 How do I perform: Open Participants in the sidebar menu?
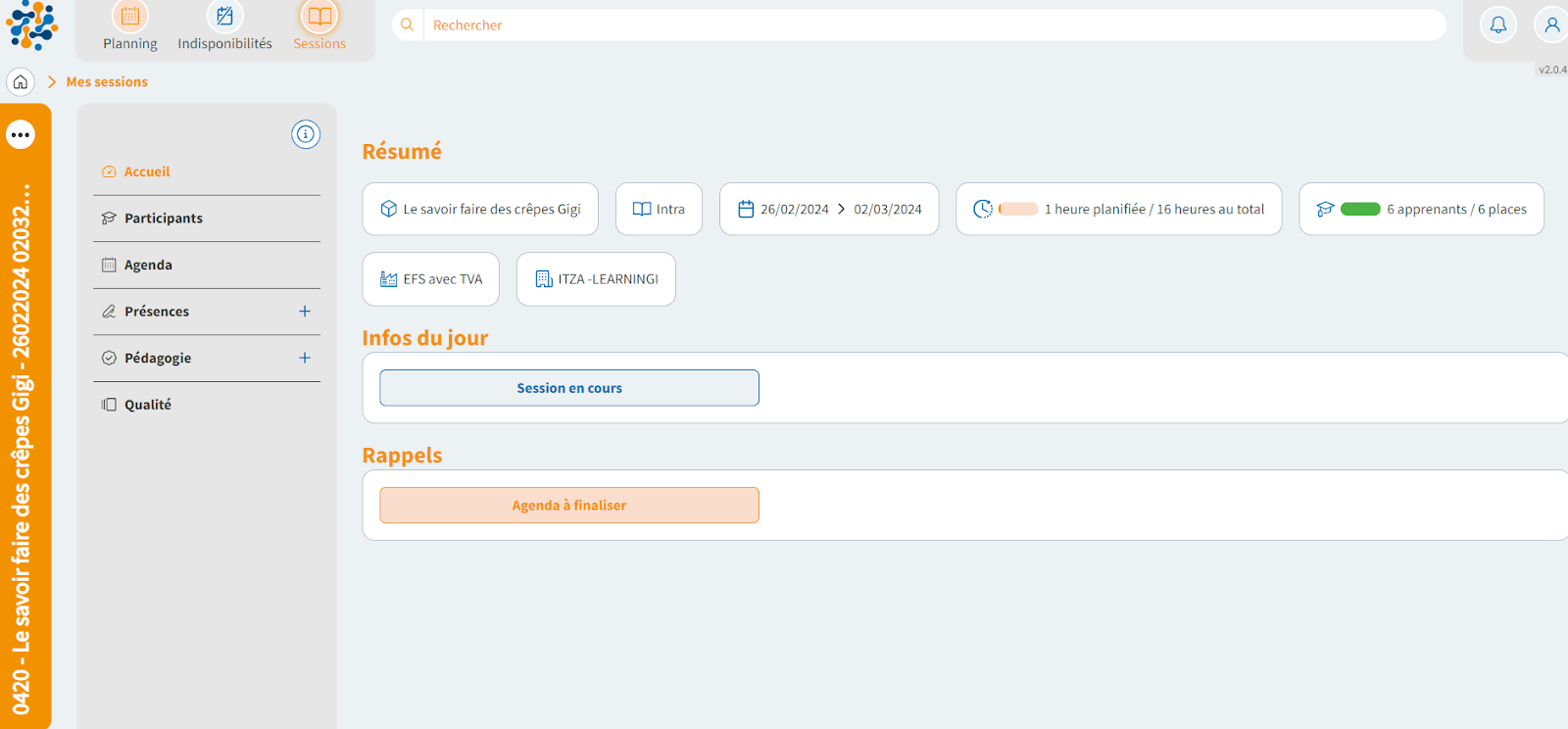point(163,219)
